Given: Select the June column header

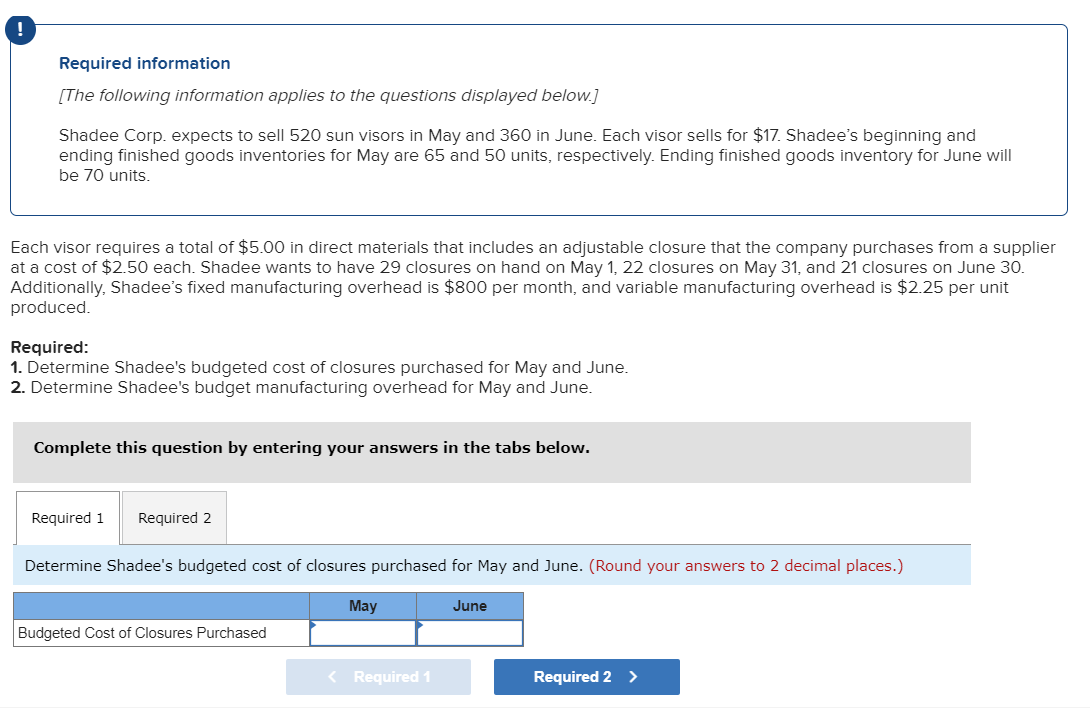Looking at the screenshot, I should click(x=469, y=605).
